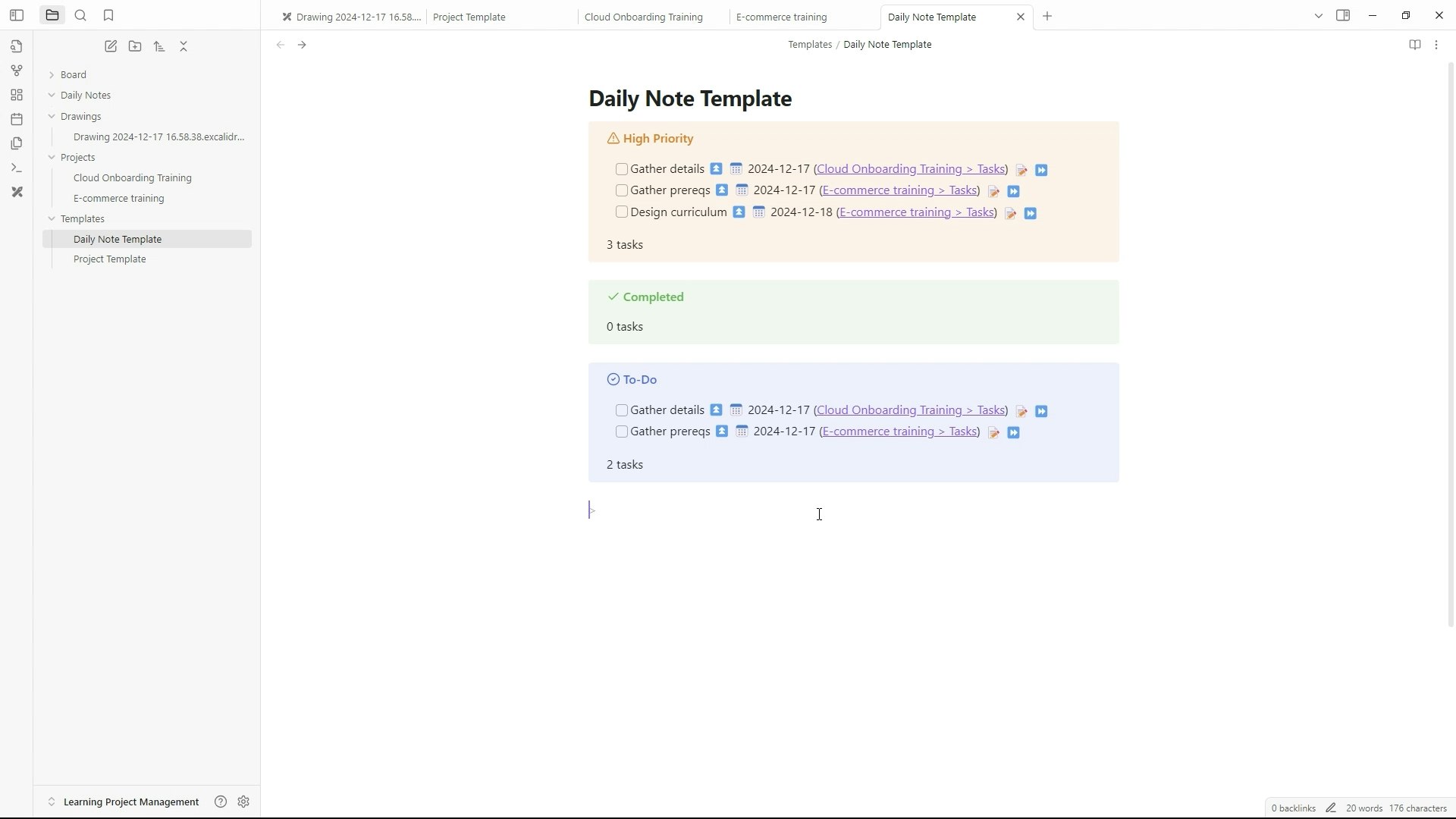
Task: Switch to the Project Template tab
Action: pyautogui.click(x=469, y=17)
